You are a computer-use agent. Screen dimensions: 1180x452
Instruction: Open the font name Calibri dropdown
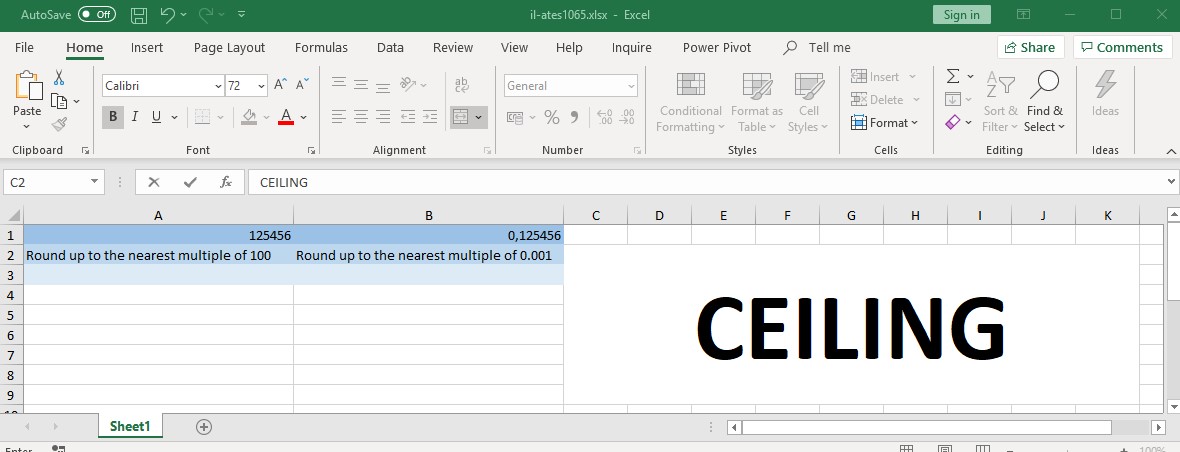218,86
